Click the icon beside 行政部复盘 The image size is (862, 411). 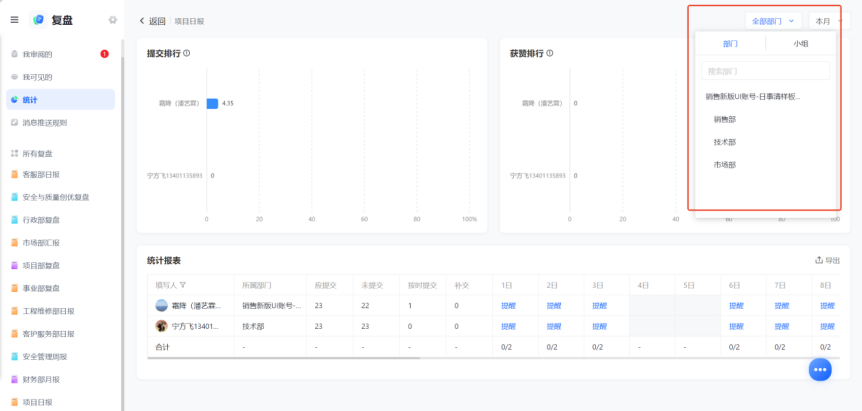coord(15,220)
